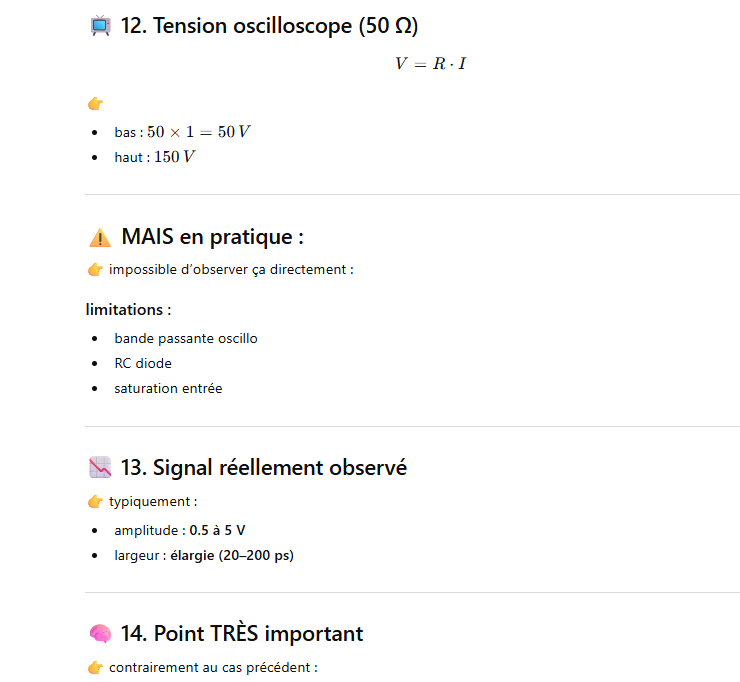Click the V = R · I formula
The width and height of the screenshot is (740, 682).
pyautogui.click(x=430, y=64)
